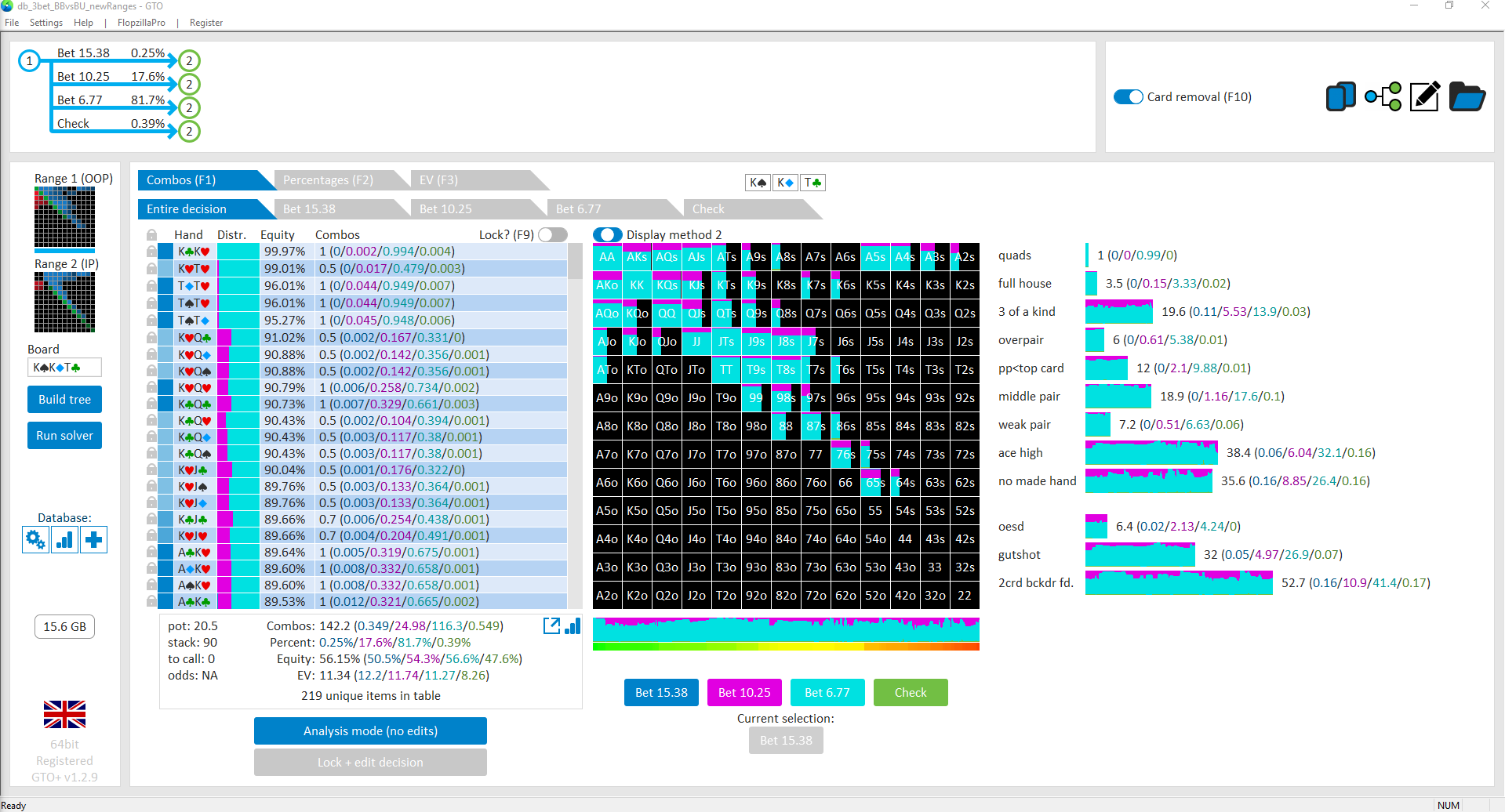Image resolution: width=1505 pixels, height=812 pixels.
Task: Click the gutshot category label
Action: point(1020,555)
